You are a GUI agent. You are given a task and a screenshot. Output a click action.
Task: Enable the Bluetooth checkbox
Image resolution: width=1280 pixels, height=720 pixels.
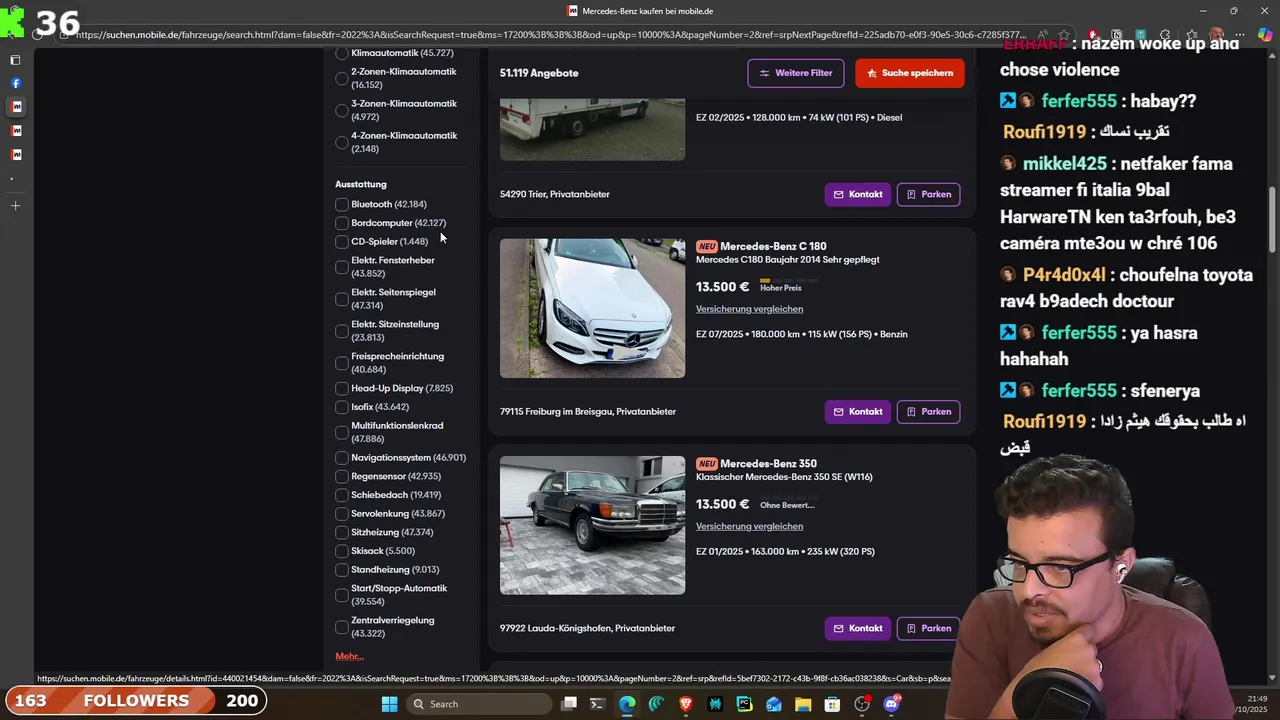(342, 204)
